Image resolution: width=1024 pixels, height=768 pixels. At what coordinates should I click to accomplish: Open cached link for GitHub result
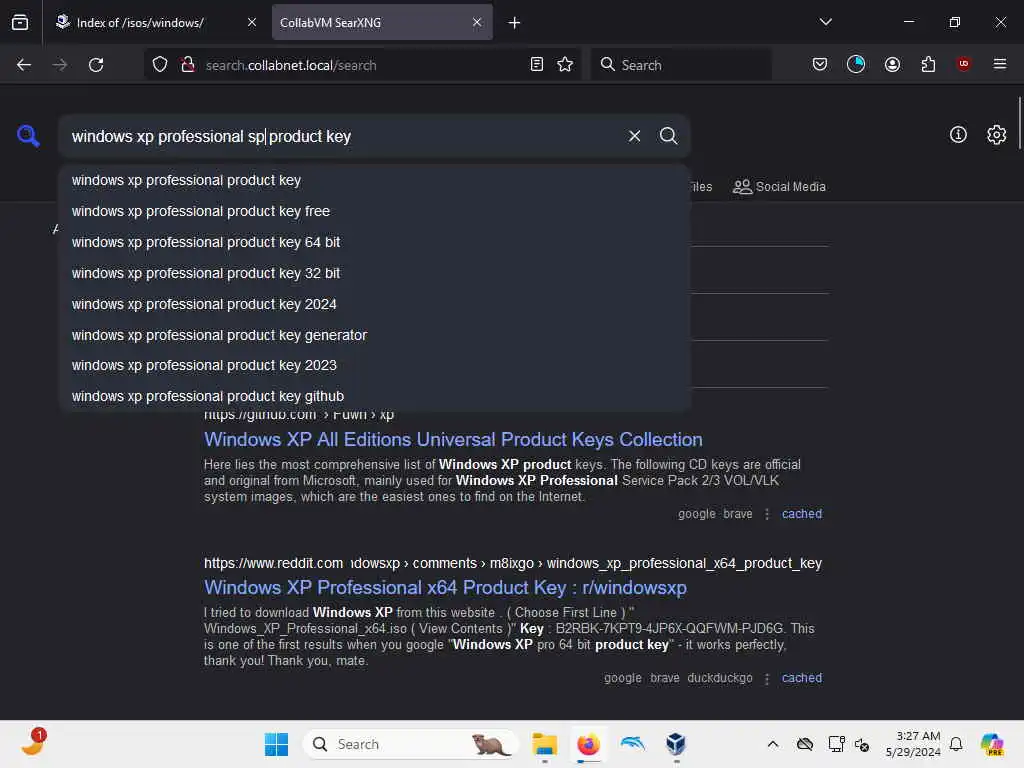coord(801,514)
